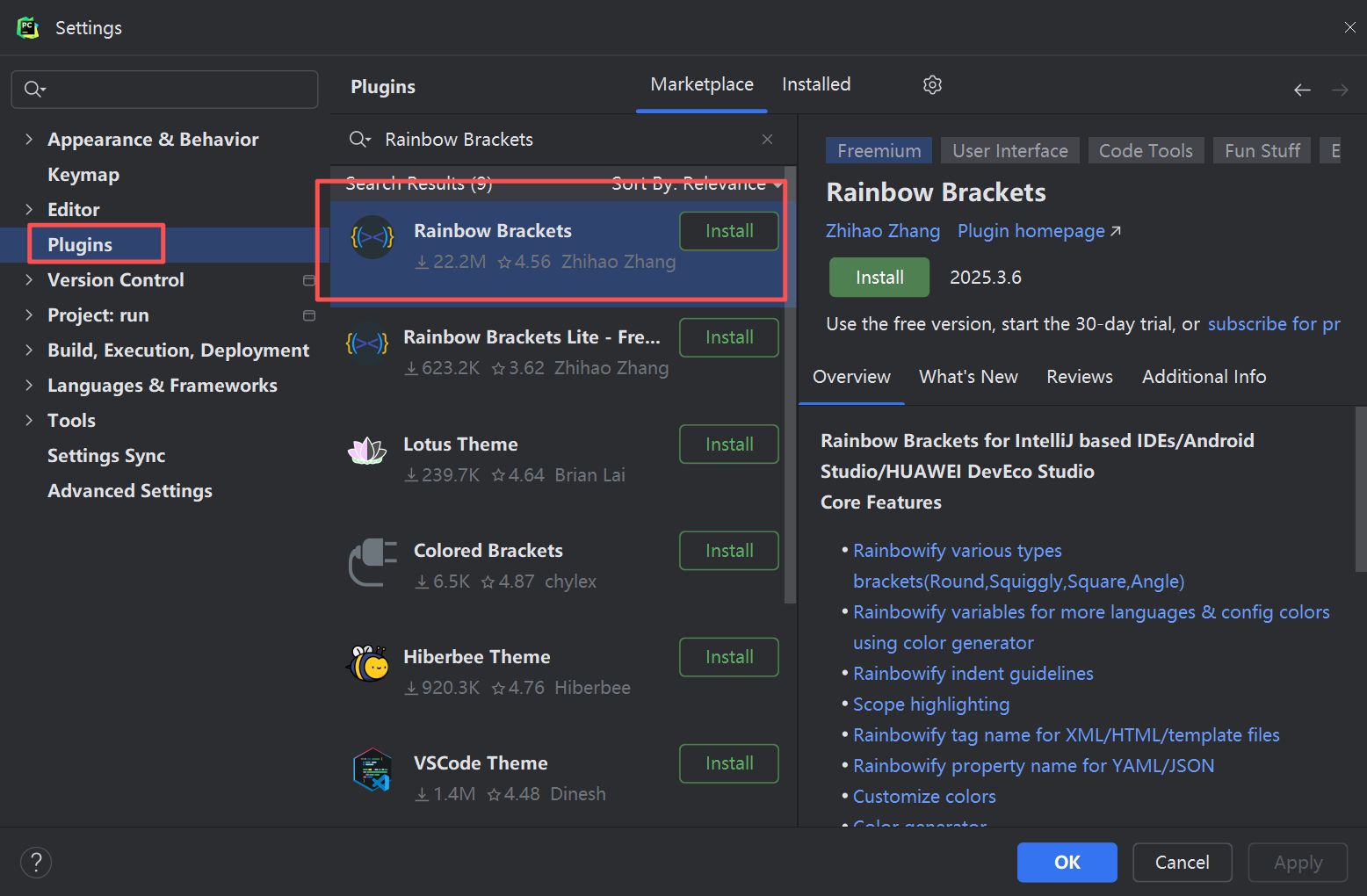1367x896 pixels.
Task: Install Rainbow Brackets from results list
Action: click(x=729, y=231)
